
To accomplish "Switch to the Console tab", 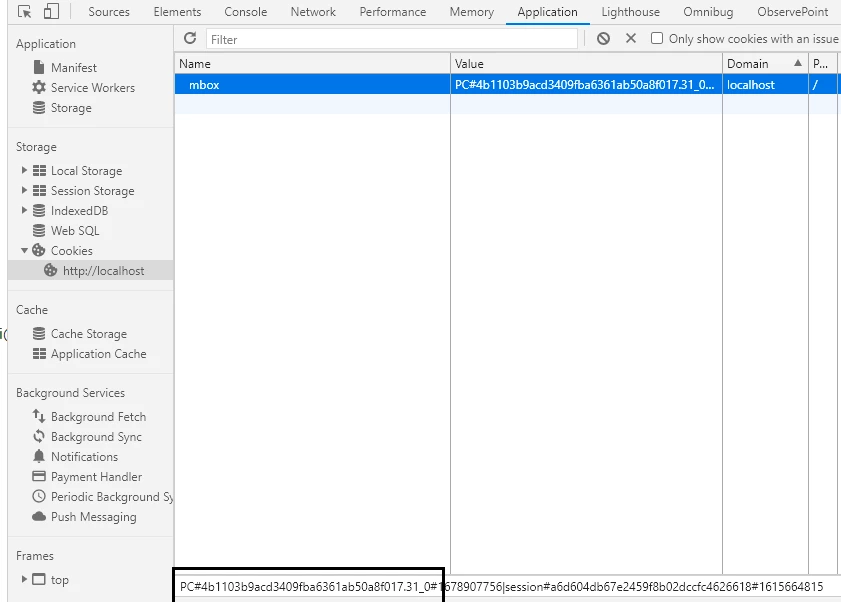I will click(246, 12).
